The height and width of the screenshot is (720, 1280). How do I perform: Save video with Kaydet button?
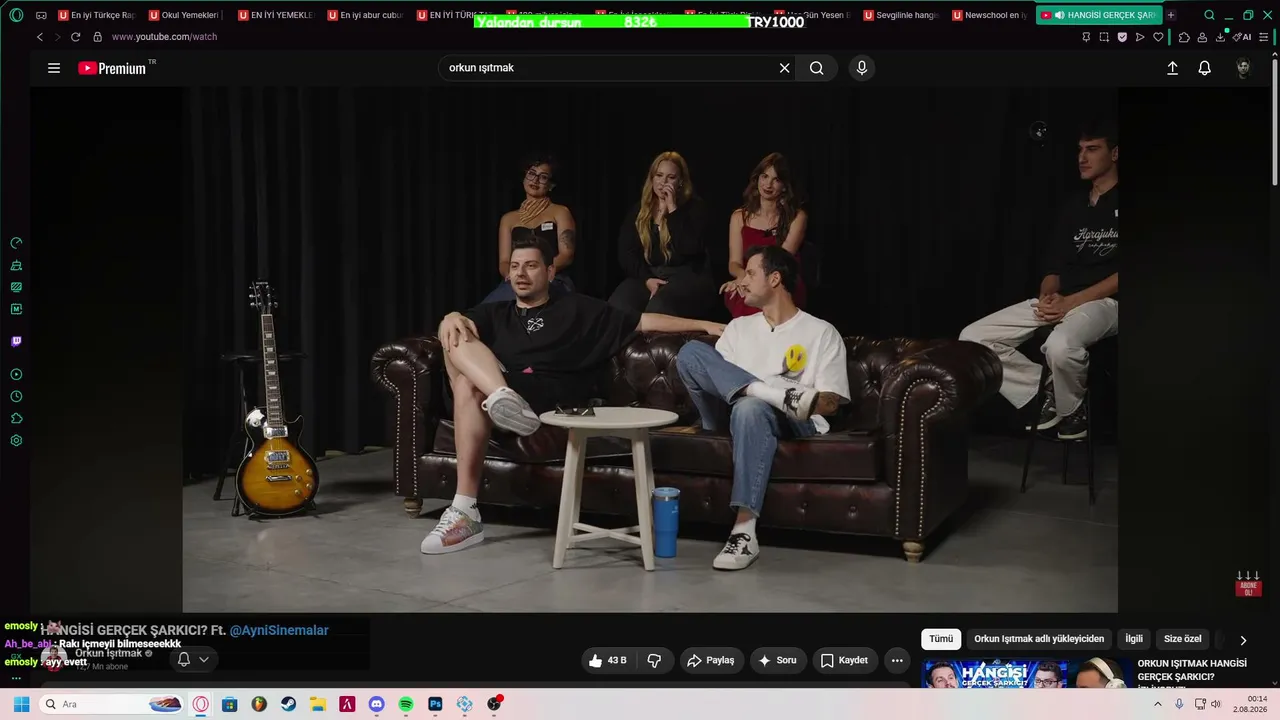click(x=845, y=660)
